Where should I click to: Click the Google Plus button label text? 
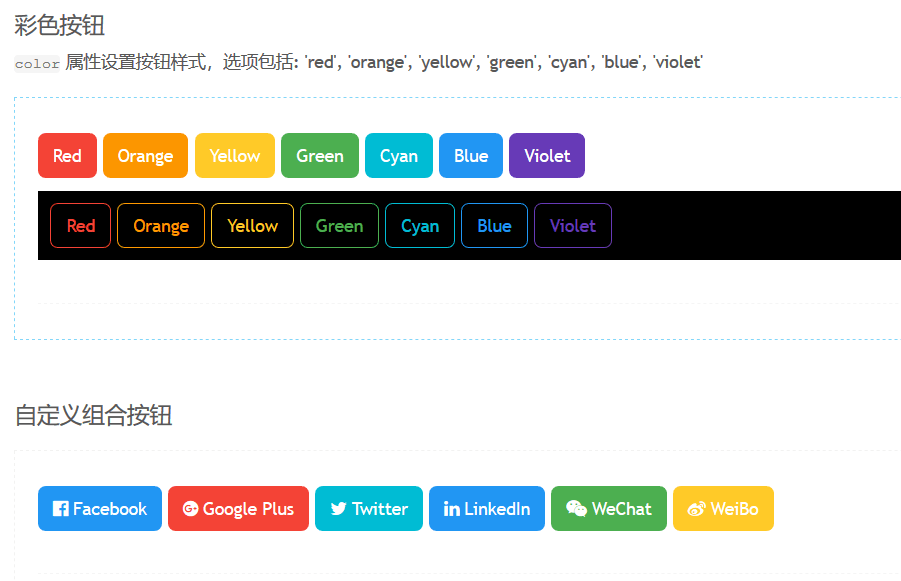248,509
